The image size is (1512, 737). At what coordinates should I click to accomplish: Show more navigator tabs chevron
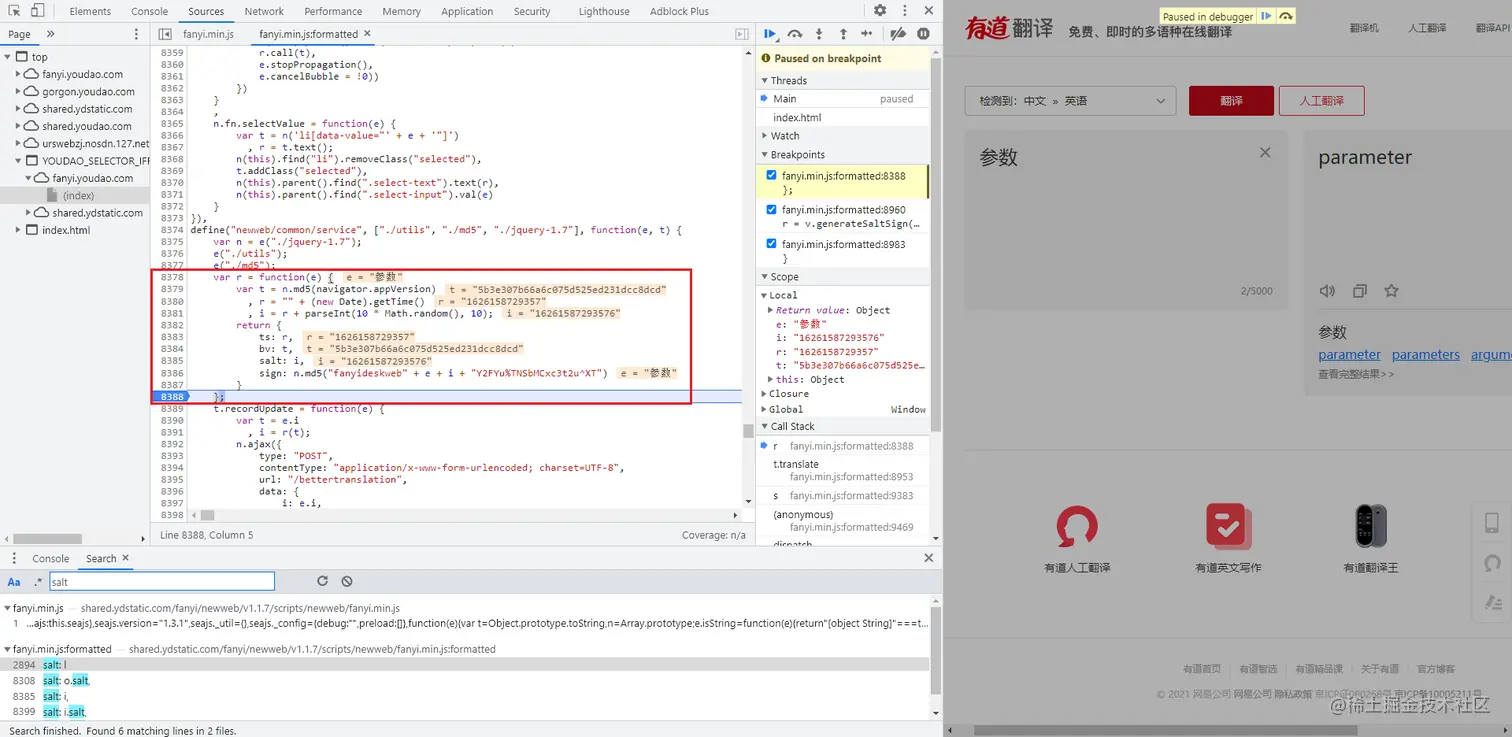pyautogui.click(x=50, y=34)
